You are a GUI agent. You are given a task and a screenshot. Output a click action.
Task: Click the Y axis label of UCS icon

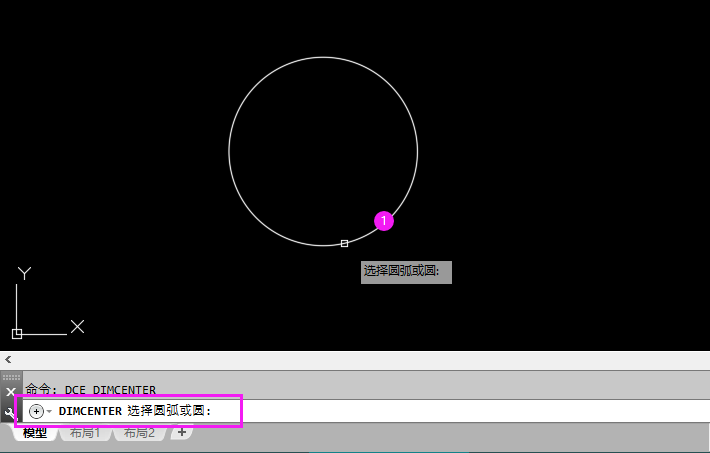pos(24,273)
